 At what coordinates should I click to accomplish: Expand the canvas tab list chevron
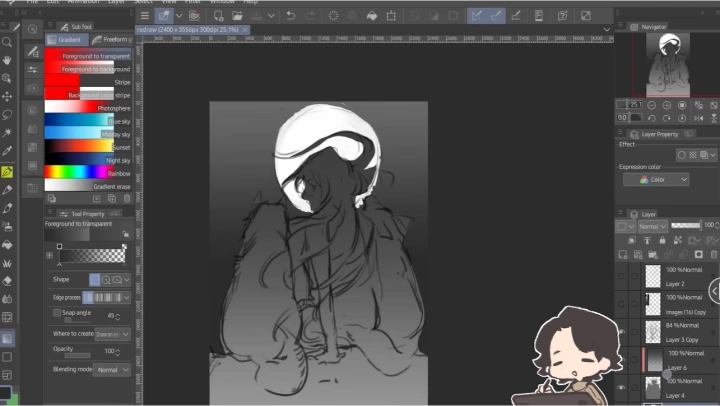pos(607,30)
